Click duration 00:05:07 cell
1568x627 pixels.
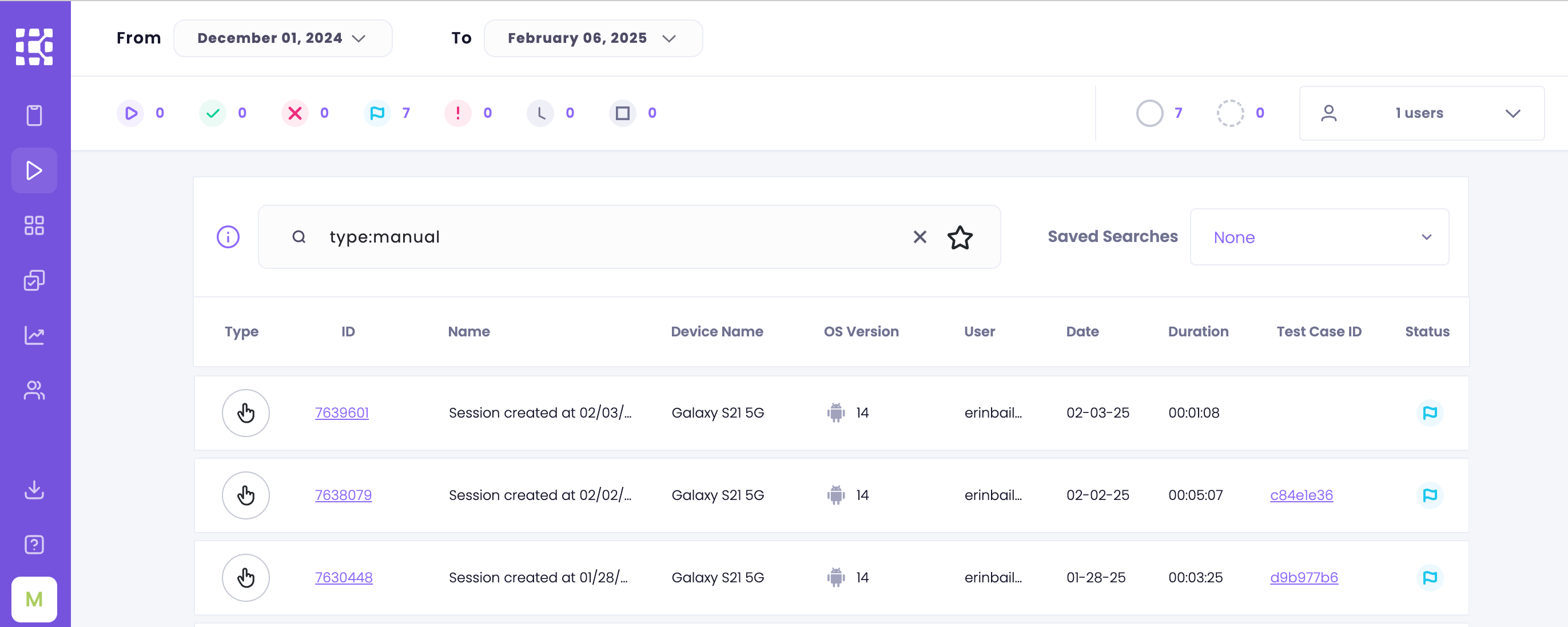pyautogui.click(x=1196, y=495)
